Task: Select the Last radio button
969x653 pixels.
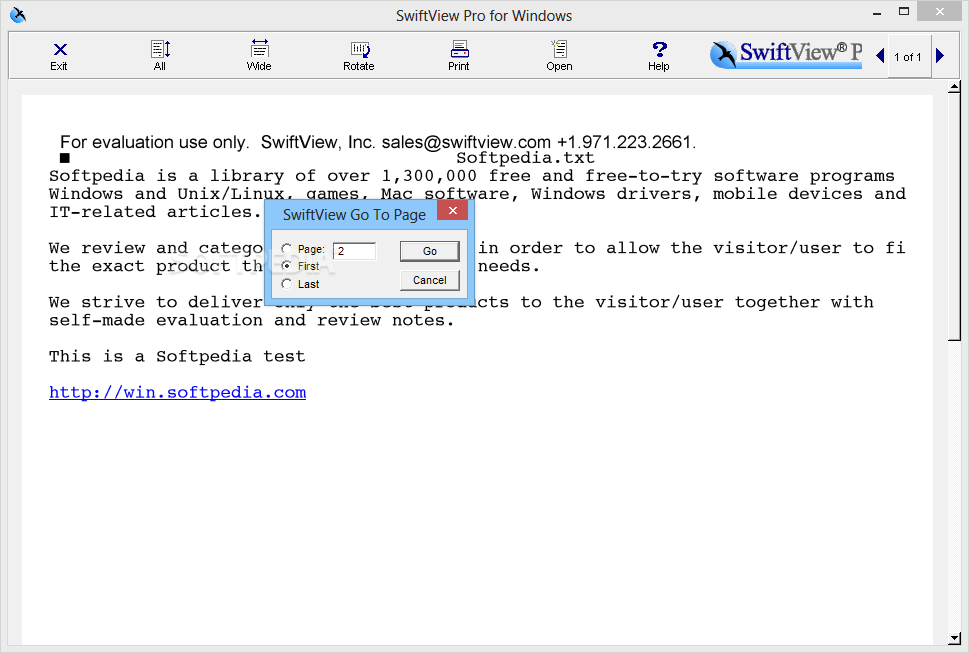Action: 286,284
